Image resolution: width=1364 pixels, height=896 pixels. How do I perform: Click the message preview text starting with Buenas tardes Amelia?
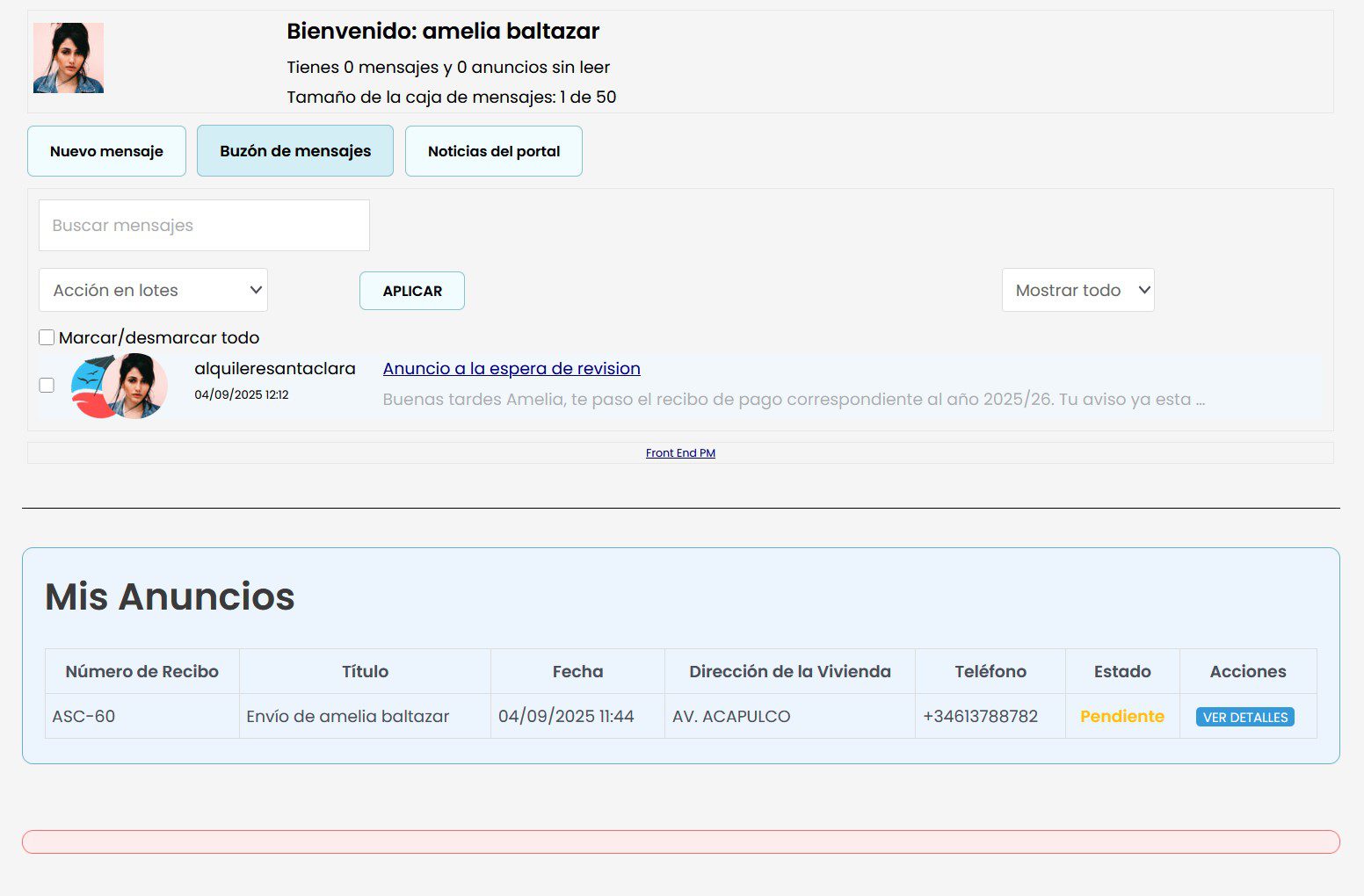click(x=793, y=400)
